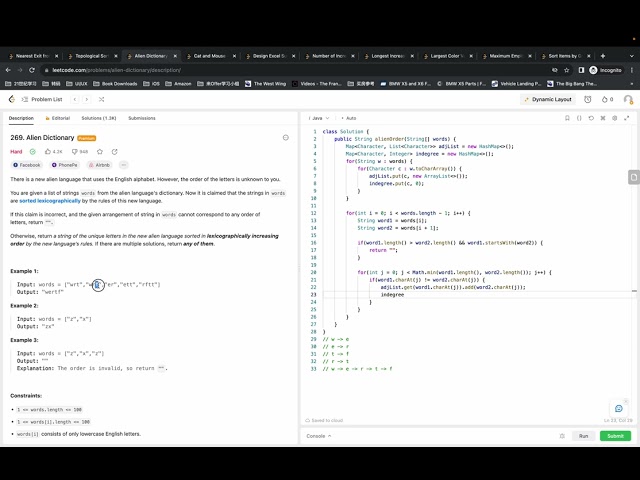Click the solved checkmark icon
Screen dimensions: 640x480
[x=33, y=151]
